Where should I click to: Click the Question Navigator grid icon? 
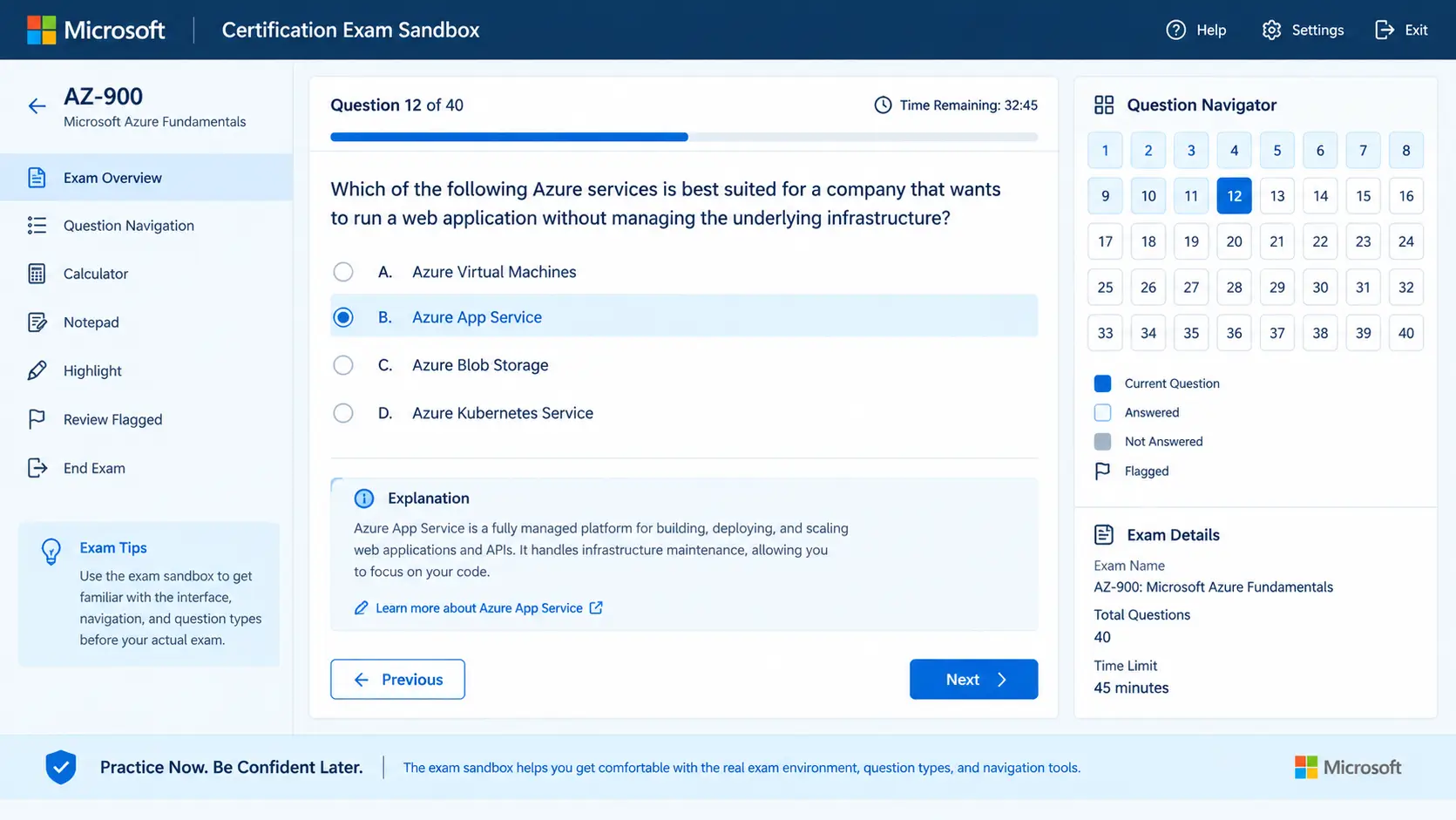[1104, 105]
